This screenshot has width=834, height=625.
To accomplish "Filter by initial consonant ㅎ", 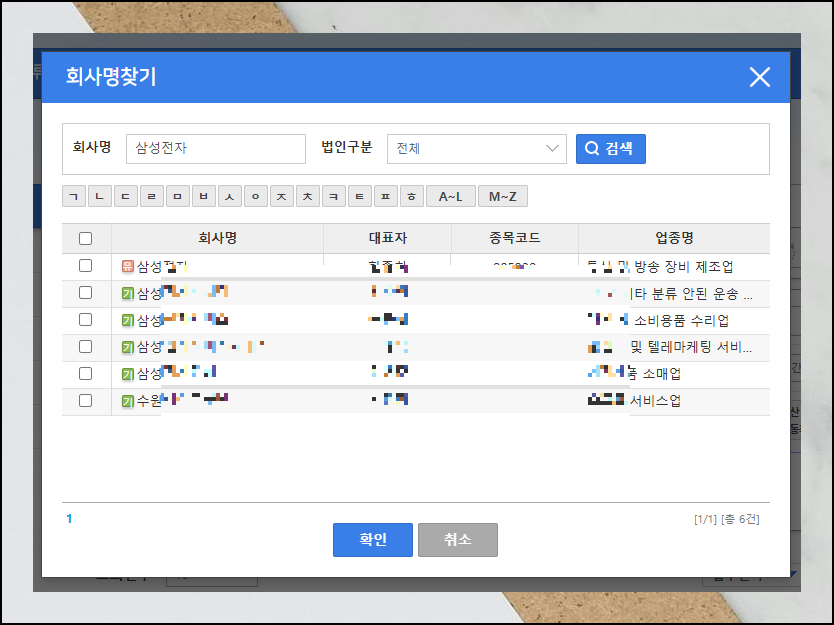I will point(412,196).
